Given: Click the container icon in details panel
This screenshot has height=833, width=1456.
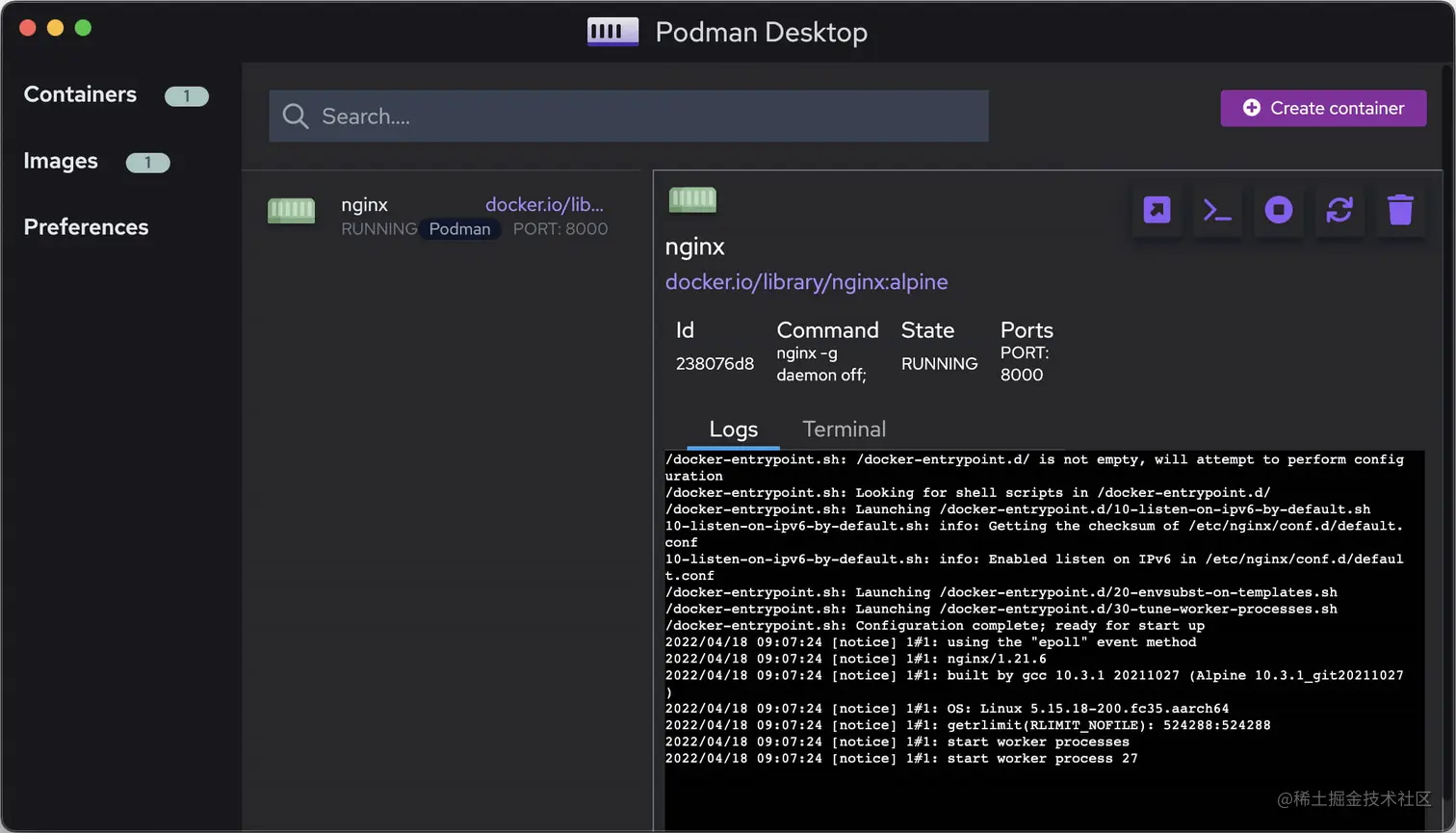Looking at the screenshot, I should coord(692,199).
